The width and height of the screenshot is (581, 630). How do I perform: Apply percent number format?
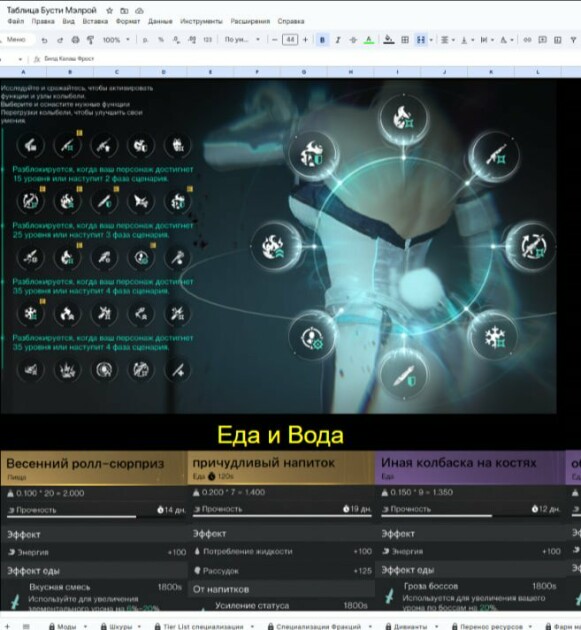pyautogui.click(x=161, y=40)
